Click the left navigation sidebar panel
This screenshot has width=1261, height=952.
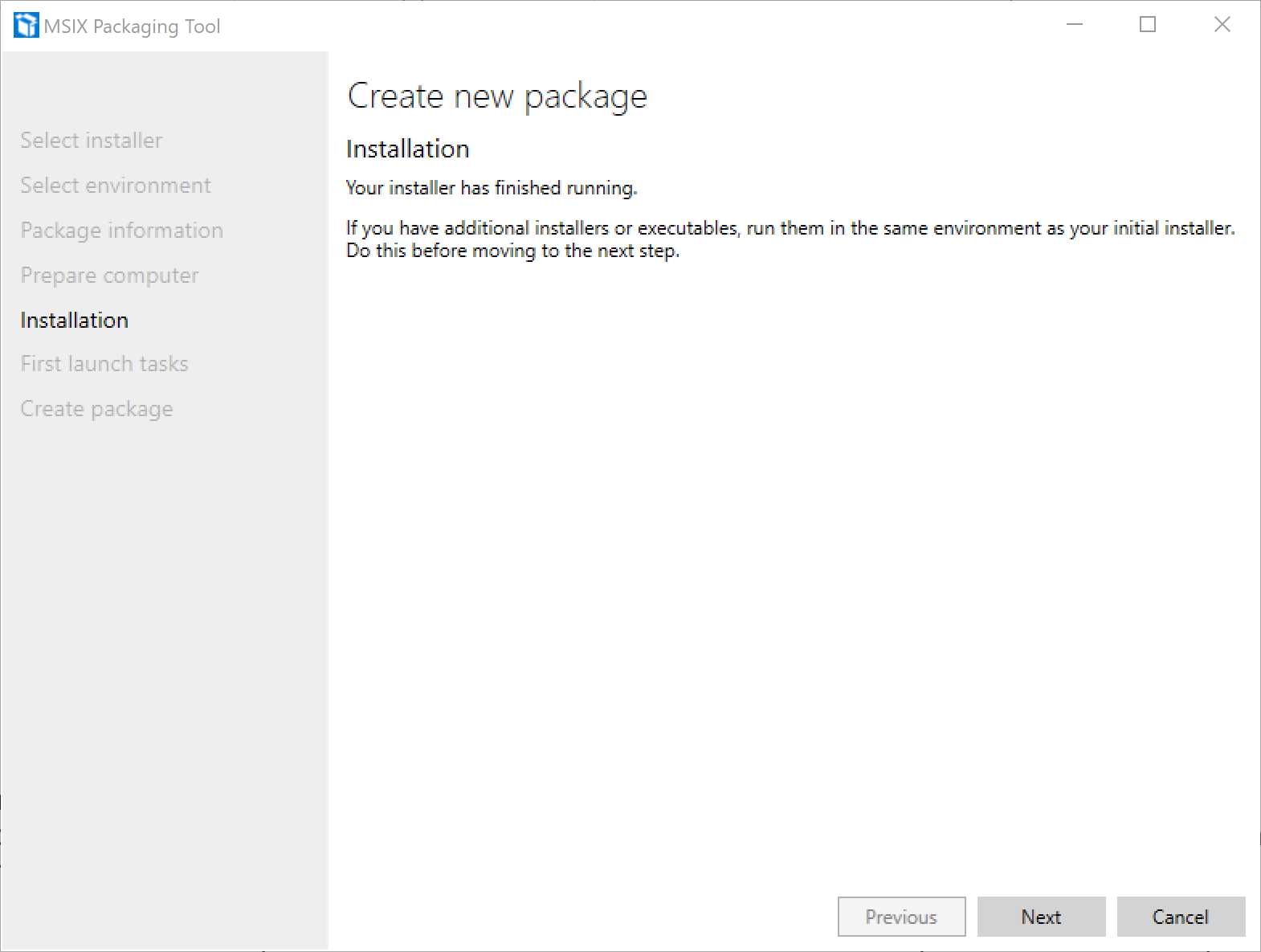pyautogui.click(x=165, y=643)
